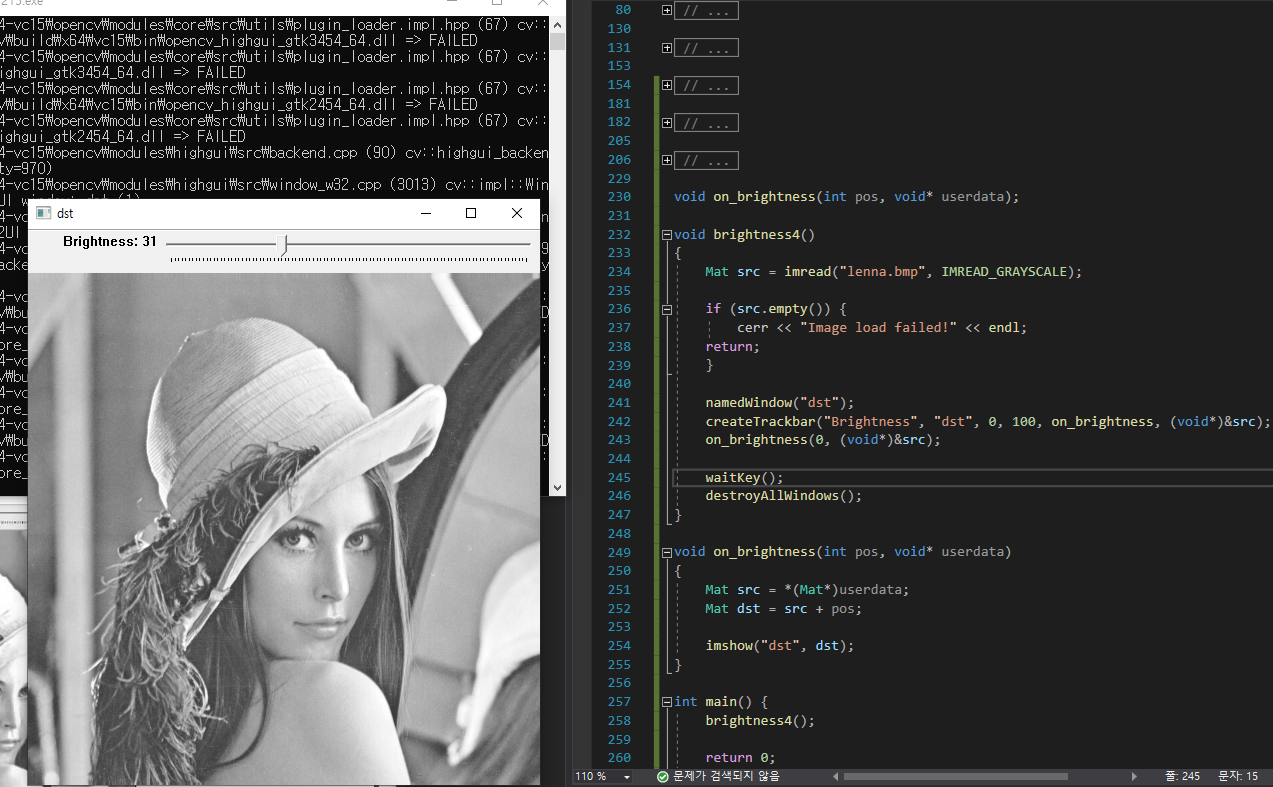1273x787 pixels.
Task: Click namedWindow call on line 241
Action: click(780, 403)
